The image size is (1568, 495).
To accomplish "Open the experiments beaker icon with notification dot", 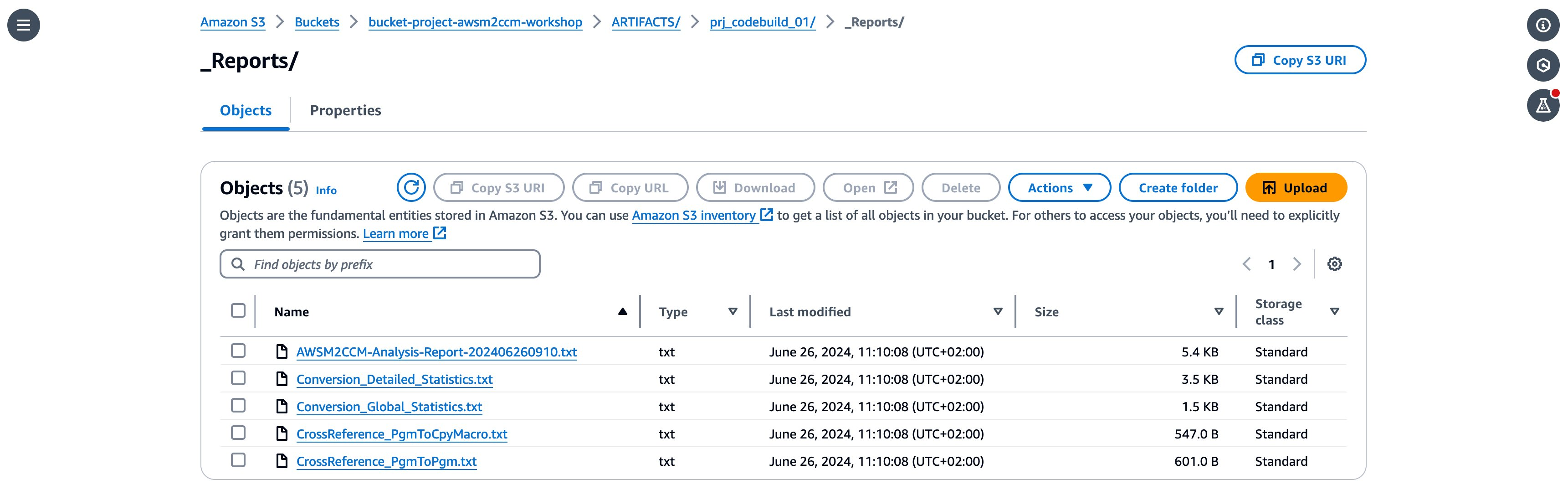I will pyautogui.click(x=1544, y=105).
